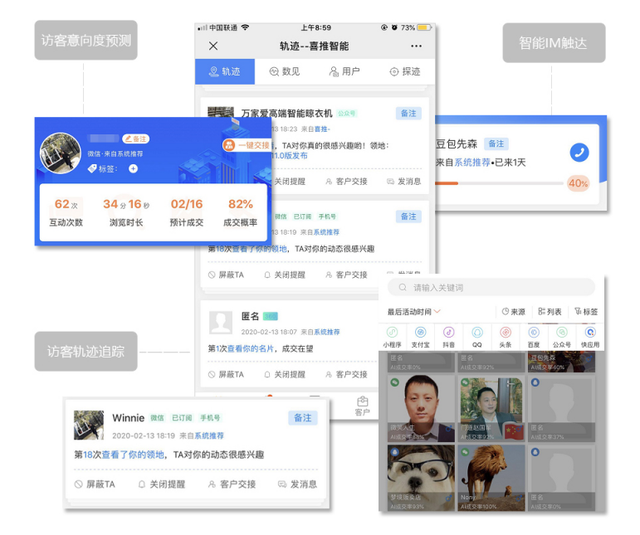Filter by 小程序 source icon

pyautogui.click(x=392, y=337)
